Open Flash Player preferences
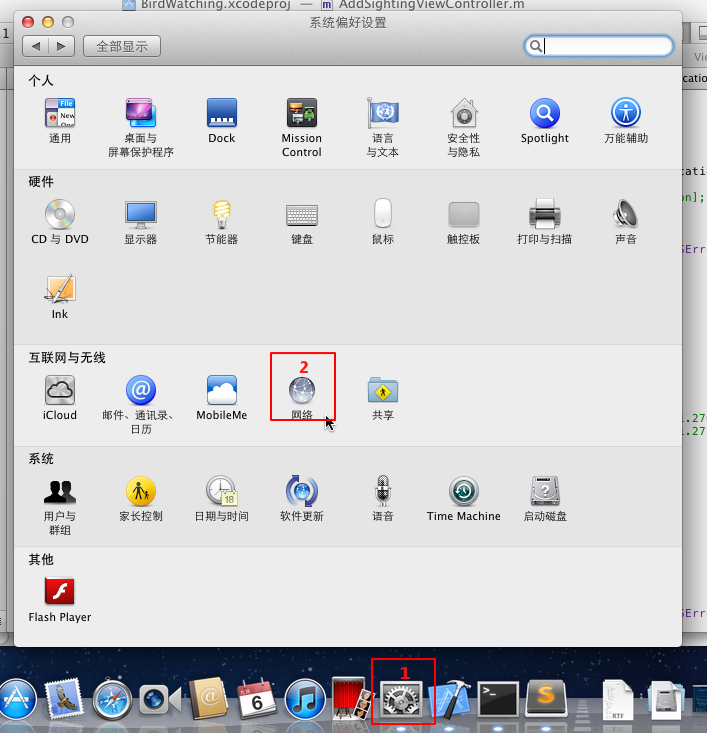The width and height of the screenshot is (707, 733). [x=60, y=599]
